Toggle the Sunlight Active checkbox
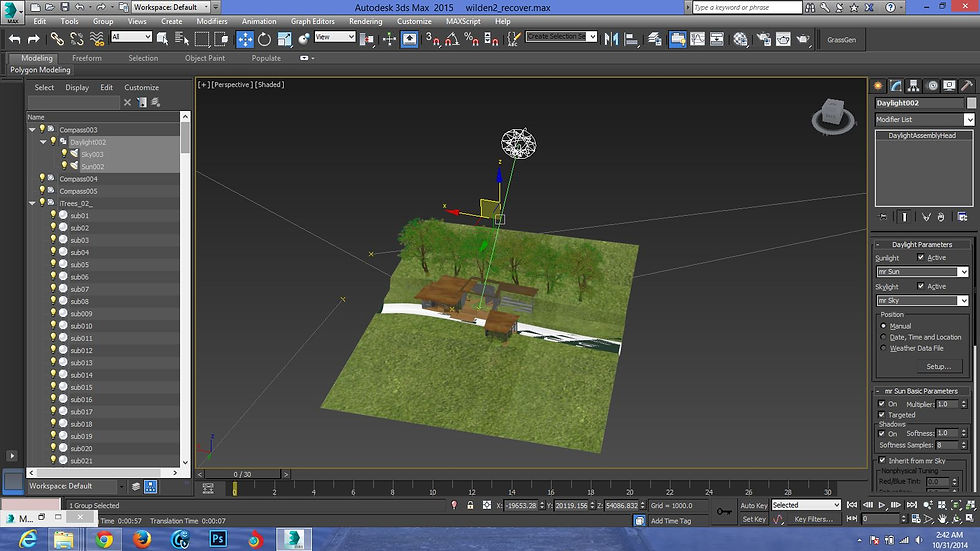This screenshot has height=551, width=980. pos(921,258)
